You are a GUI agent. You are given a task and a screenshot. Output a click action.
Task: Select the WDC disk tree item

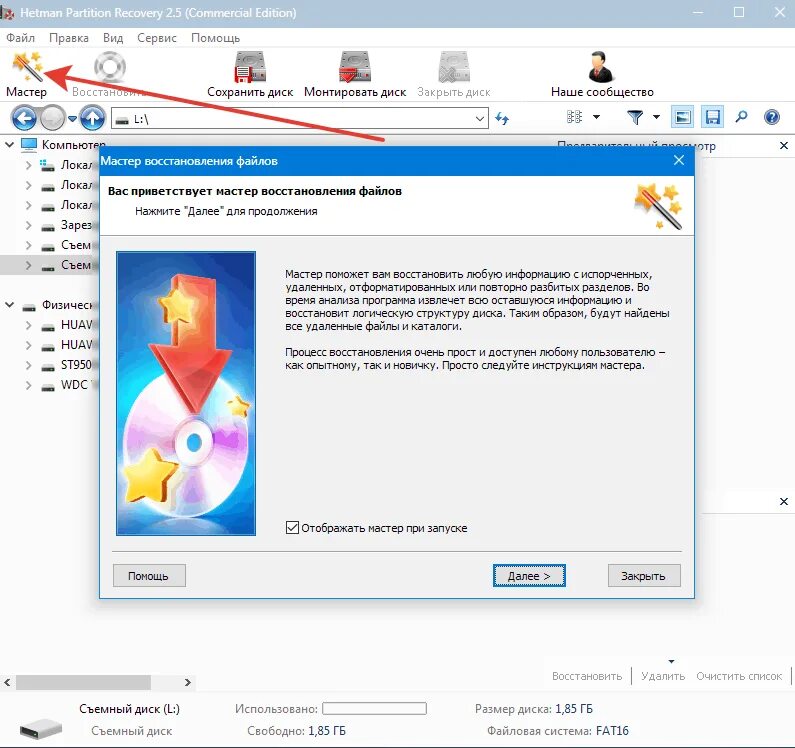[x=75, y=385]
